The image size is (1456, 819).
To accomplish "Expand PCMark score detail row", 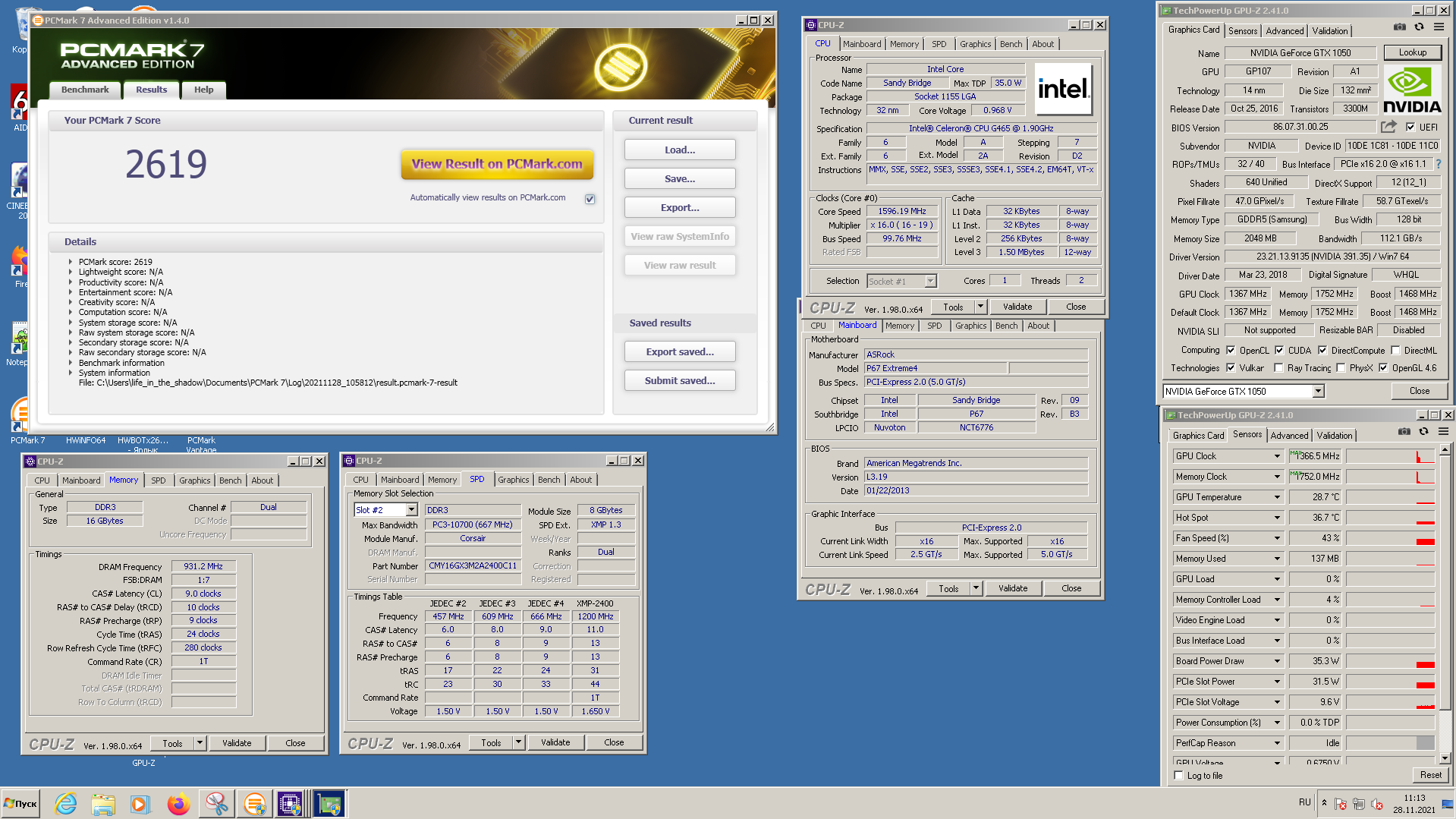I will tap(71, 262).
